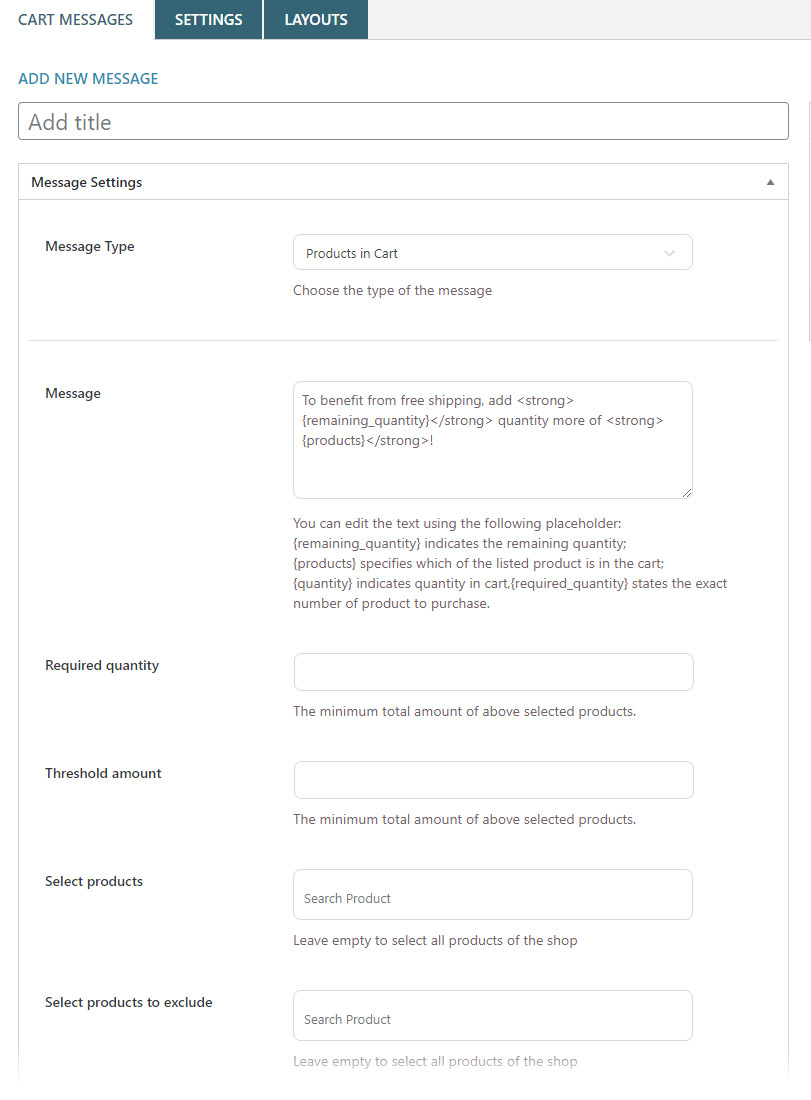Click the products to exclude search field

click(492, 1017)
